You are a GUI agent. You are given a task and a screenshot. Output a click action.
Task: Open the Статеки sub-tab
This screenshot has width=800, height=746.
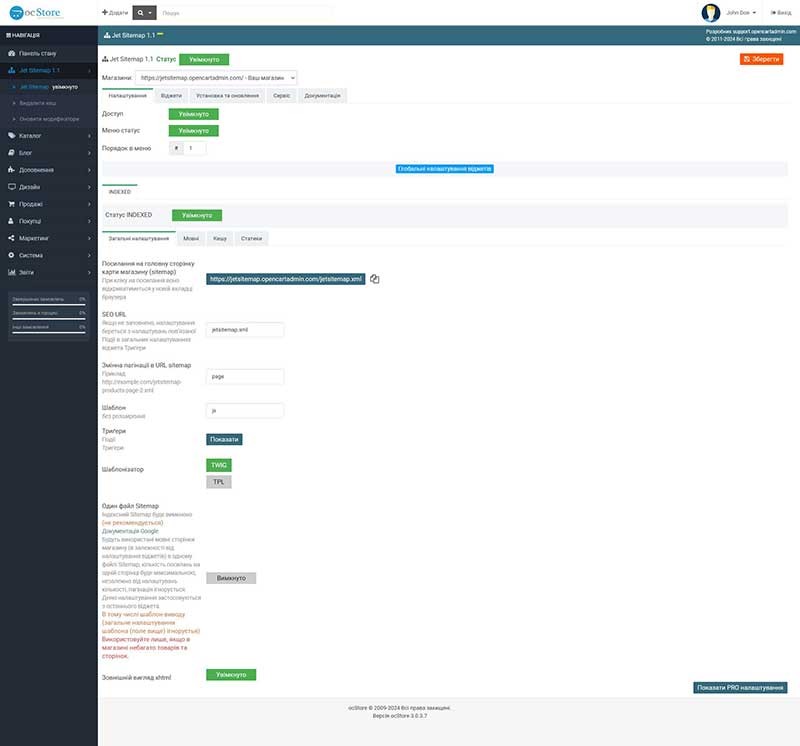point(252,238)
